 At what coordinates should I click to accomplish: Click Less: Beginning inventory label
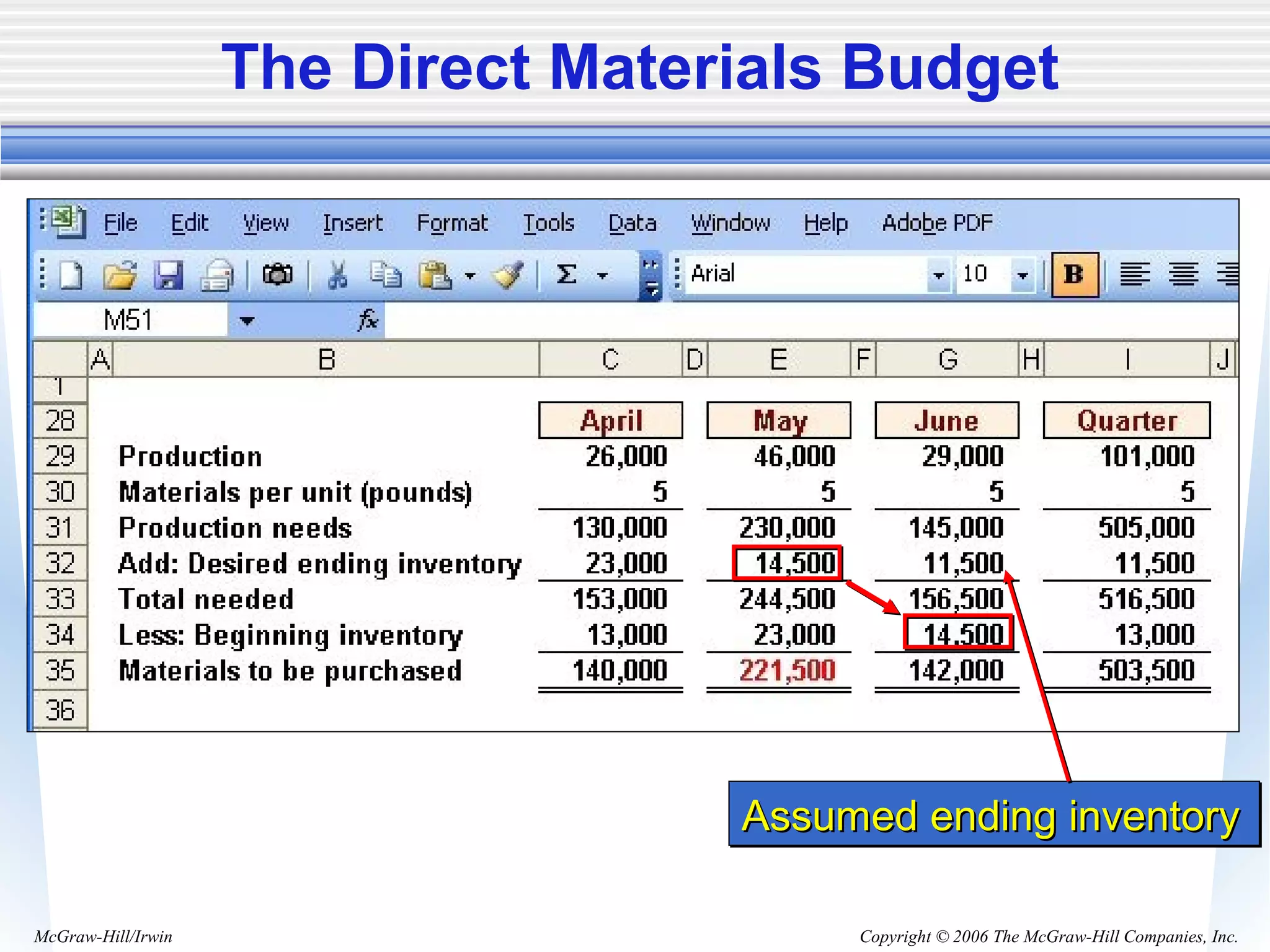[290, 635]
